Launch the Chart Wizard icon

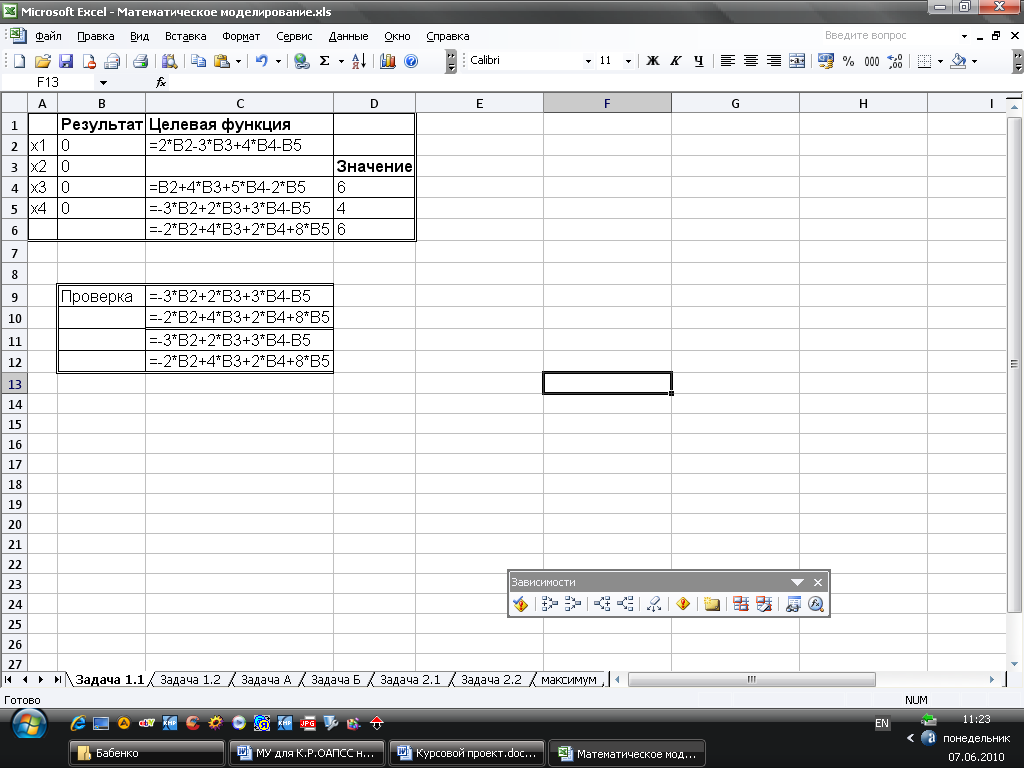[x=387, y=61]
